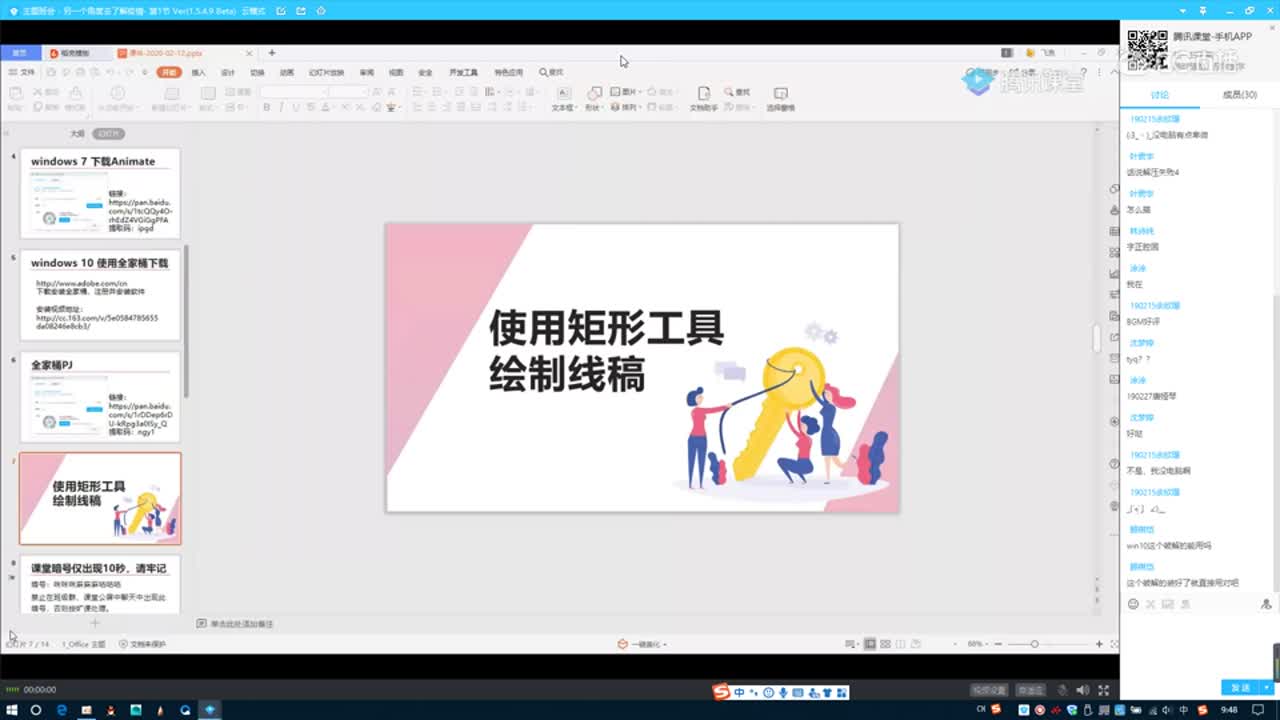Image resolution: width=1280 pixels, height=720 pixels.
Task: Click the 图片 picture insert icon
Action: 624,92
